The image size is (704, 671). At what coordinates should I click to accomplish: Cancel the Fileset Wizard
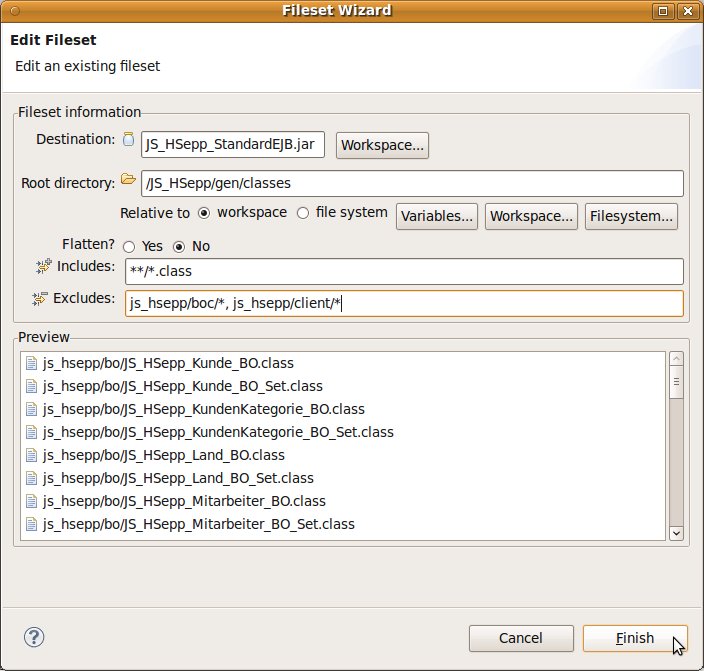tap(521, 638)
